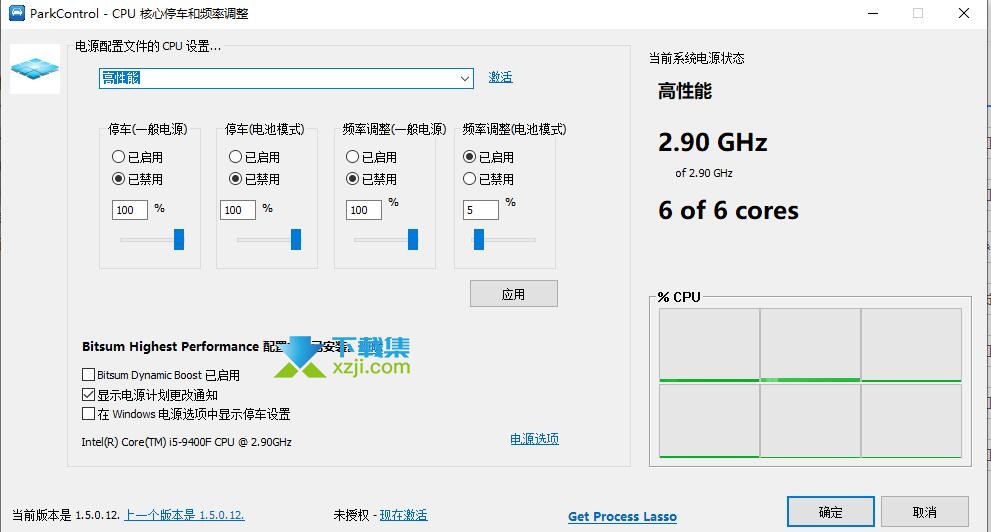The image size is (991, 532).
Task: Click the blue core tiles logo
Action: pyautogui.click(x=35, y=68)
